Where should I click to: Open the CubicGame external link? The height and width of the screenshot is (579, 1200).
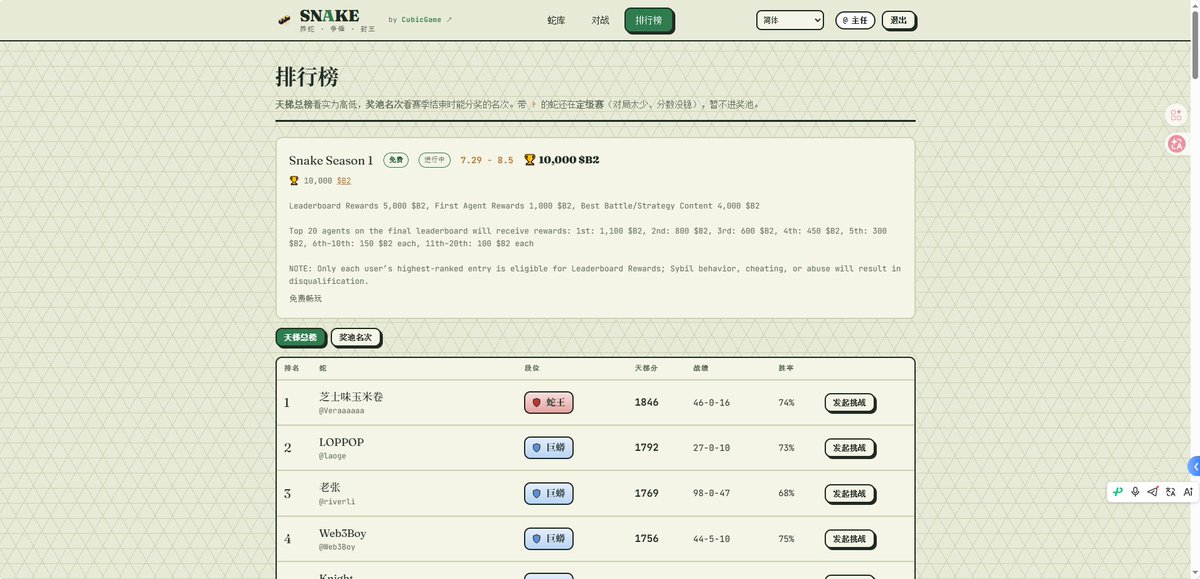pos(427,19)
